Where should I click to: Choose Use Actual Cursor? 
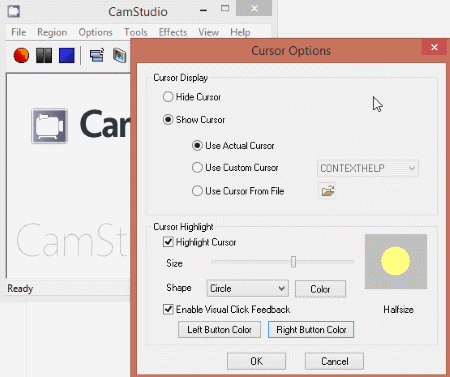pyautogui.click(x=197, y=146)
